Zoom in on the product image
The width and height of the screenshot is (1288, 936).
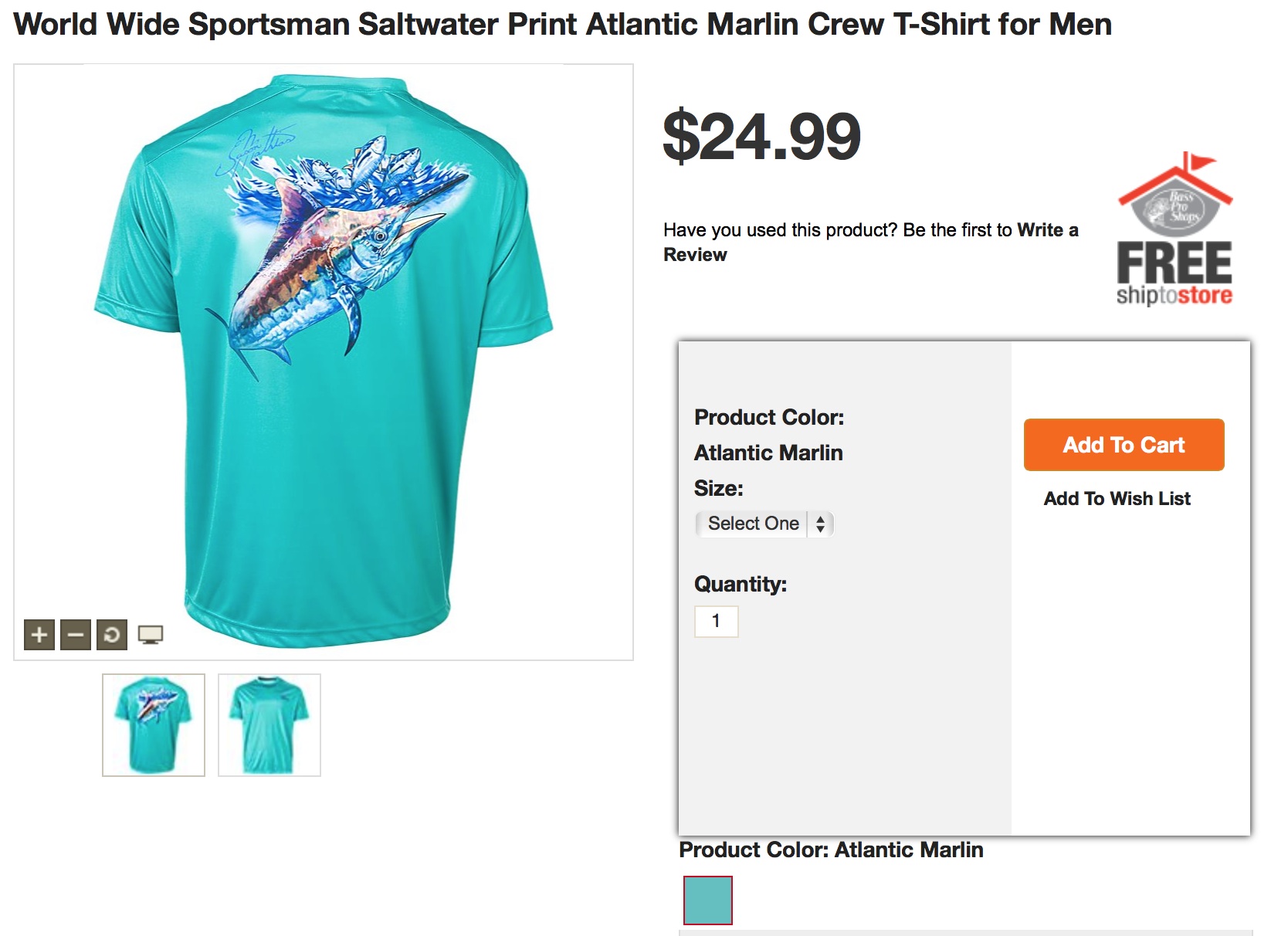click(39, 635)
